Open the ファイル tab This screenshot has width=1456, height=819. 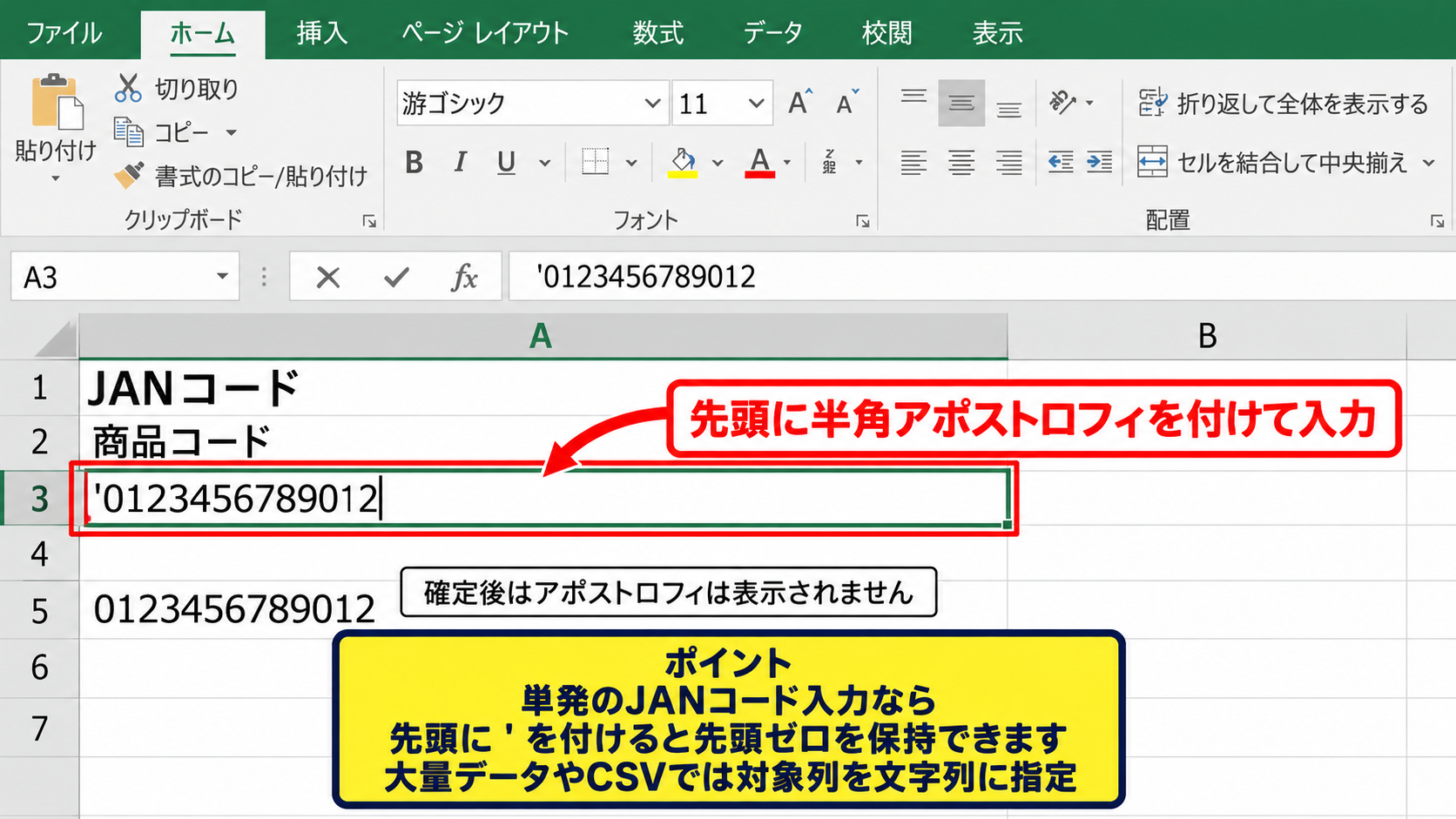click(64, 33)
